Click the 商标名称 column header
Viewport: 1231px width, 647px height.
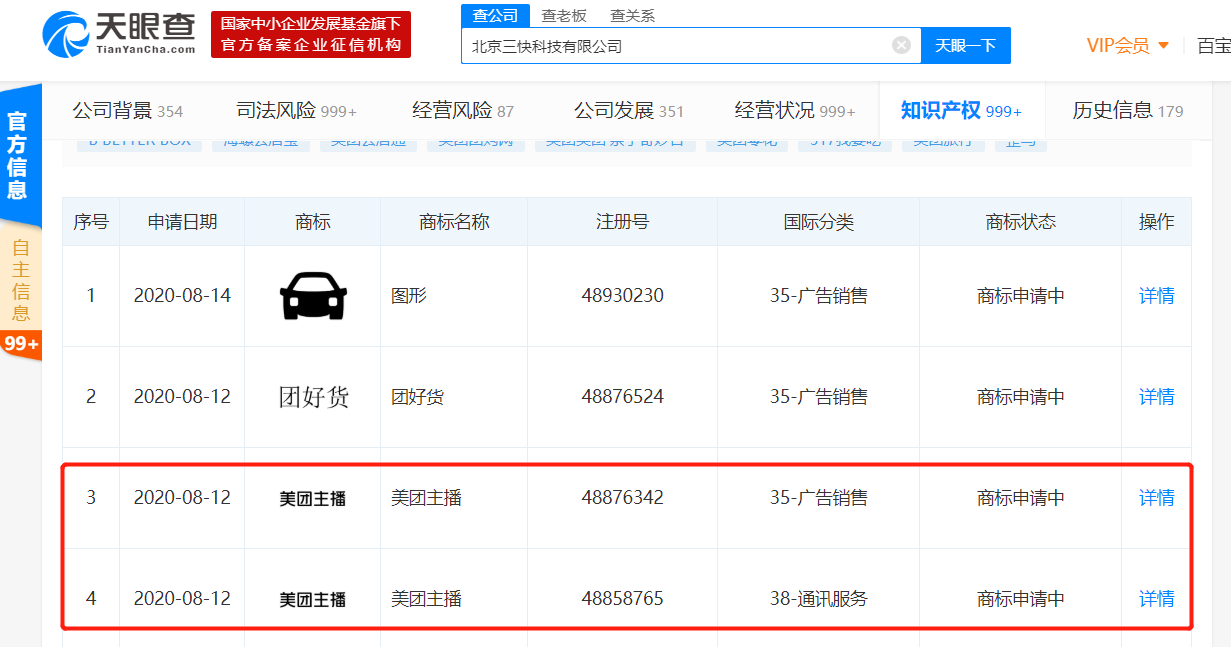click(454, 222)
